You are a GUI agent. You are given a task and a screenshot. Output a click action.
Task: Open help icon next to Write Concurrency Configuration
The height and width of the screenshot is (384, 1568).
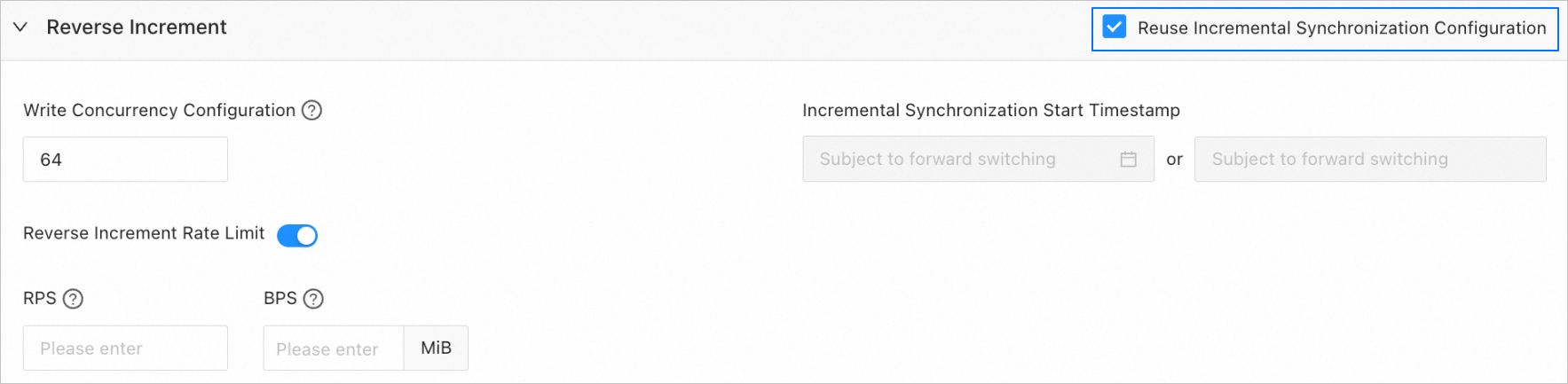click(x=311, y=110)
